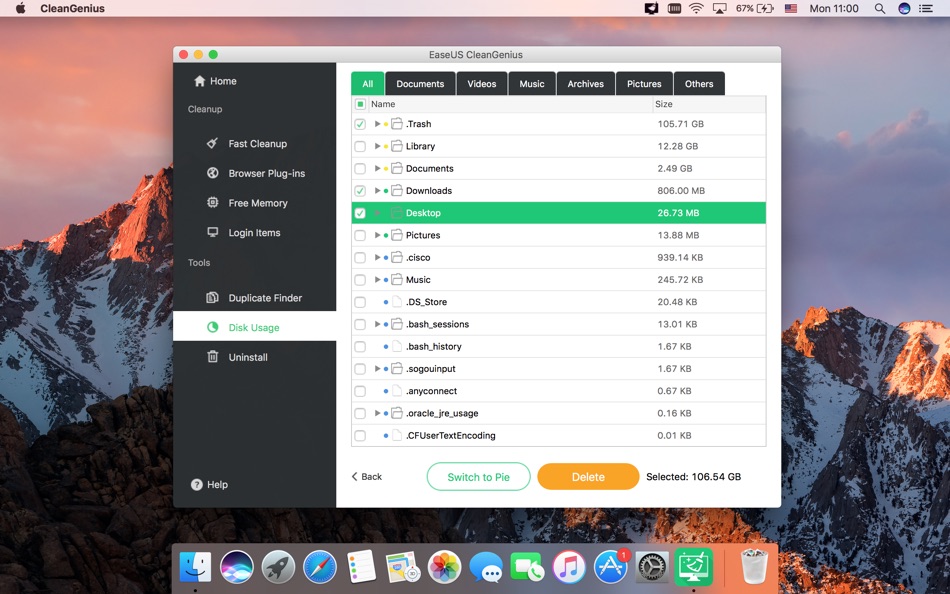Check the Pictures folder checkbox
Viewport: 950px width, 594px height.
(x=360, y=235)
